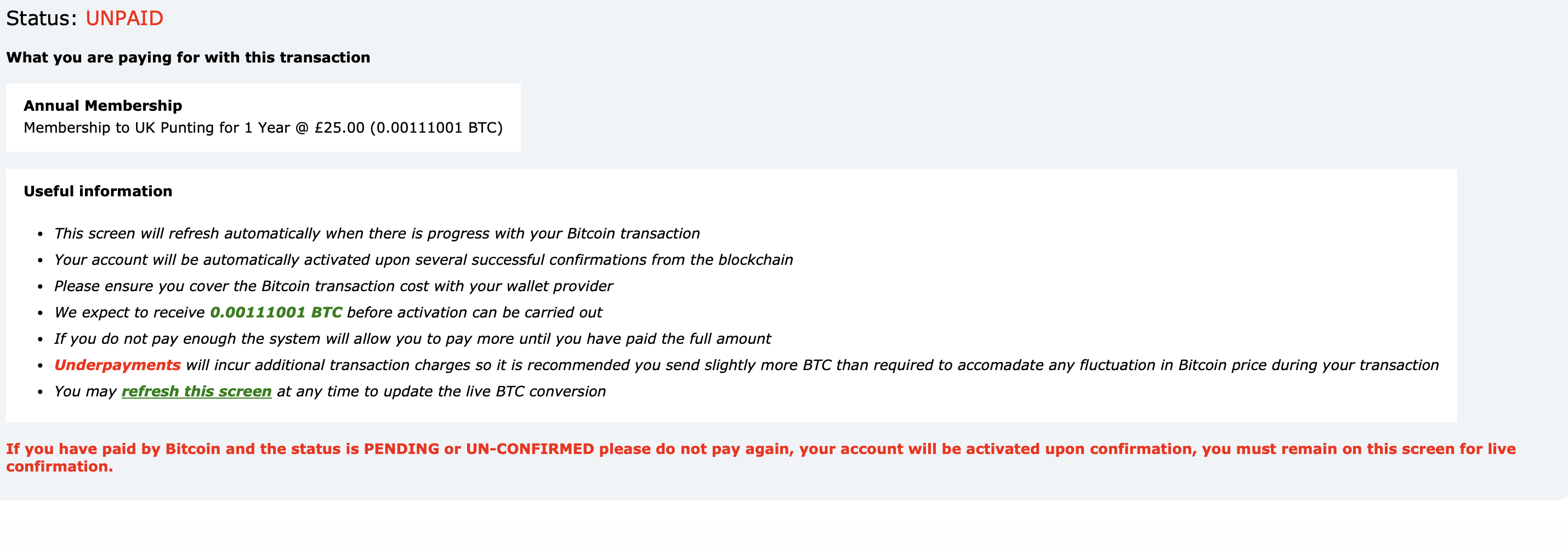
Task: Click the 'We expect to receive' text
Action: point(129,313)
